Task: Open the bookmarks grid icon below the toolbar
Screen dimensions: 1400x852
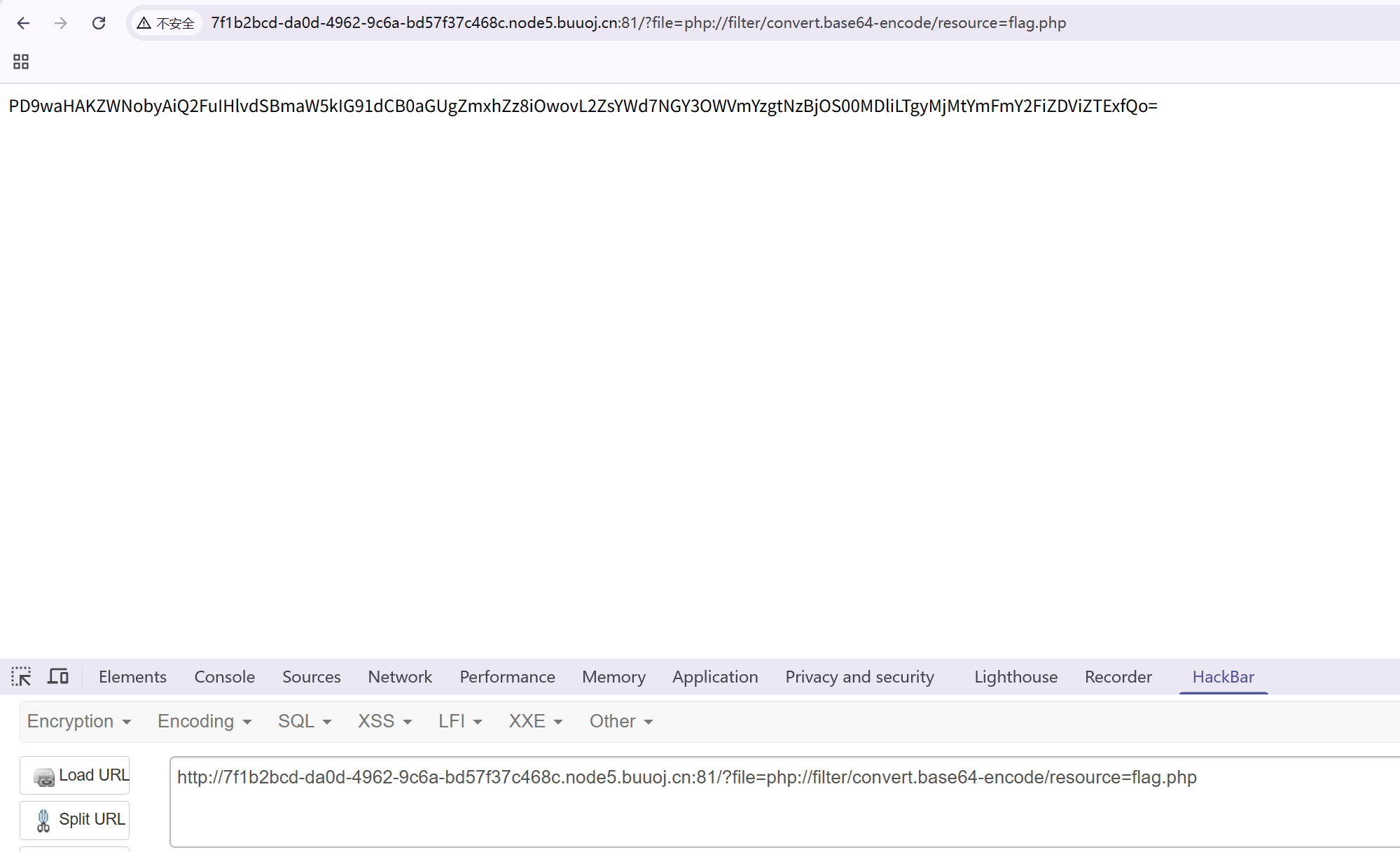Action: coord(20,62)
